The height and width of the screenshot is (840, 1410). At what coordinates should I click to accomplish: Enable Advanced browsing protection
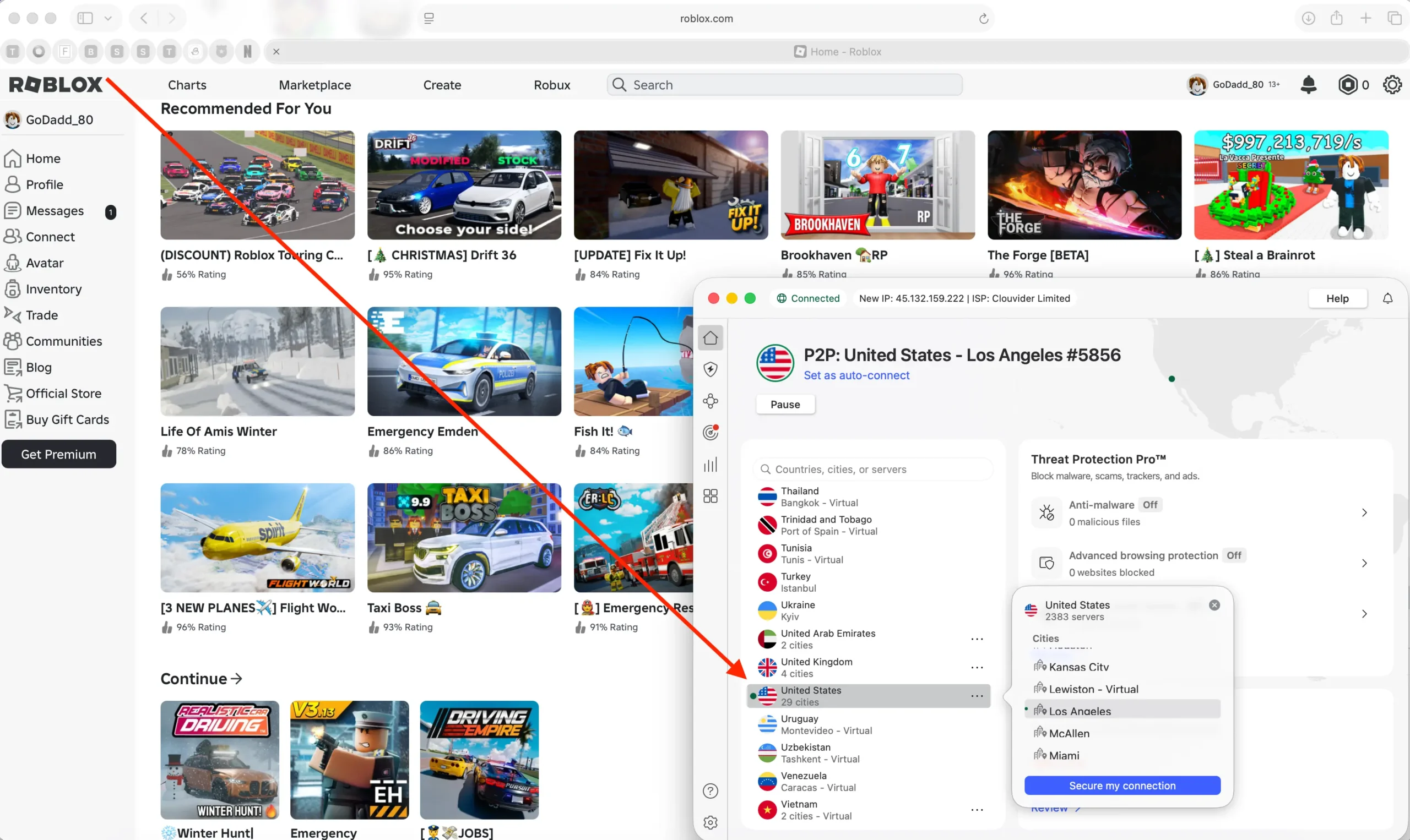(1234, 555)
